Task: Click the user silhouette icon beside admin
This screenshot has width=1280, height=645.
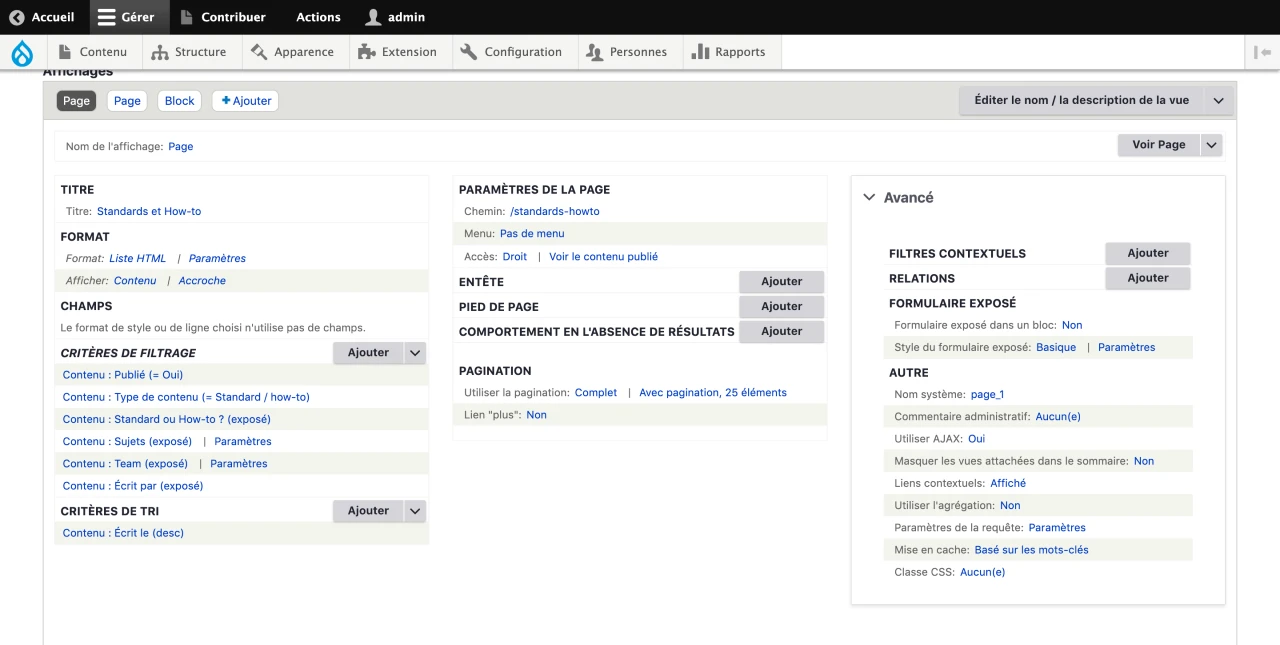Action: [x=373, y=17]
